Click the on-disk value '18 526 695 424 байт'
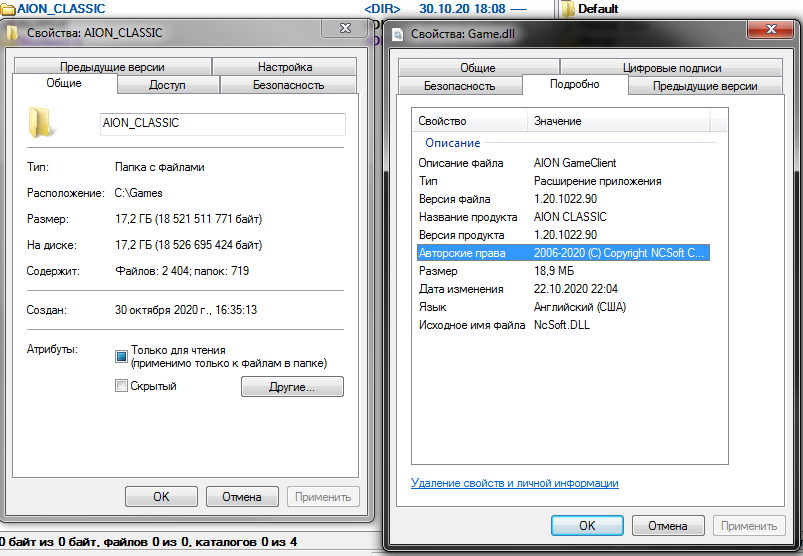Viewport: 803px width, 556px height. pos(208,245)
